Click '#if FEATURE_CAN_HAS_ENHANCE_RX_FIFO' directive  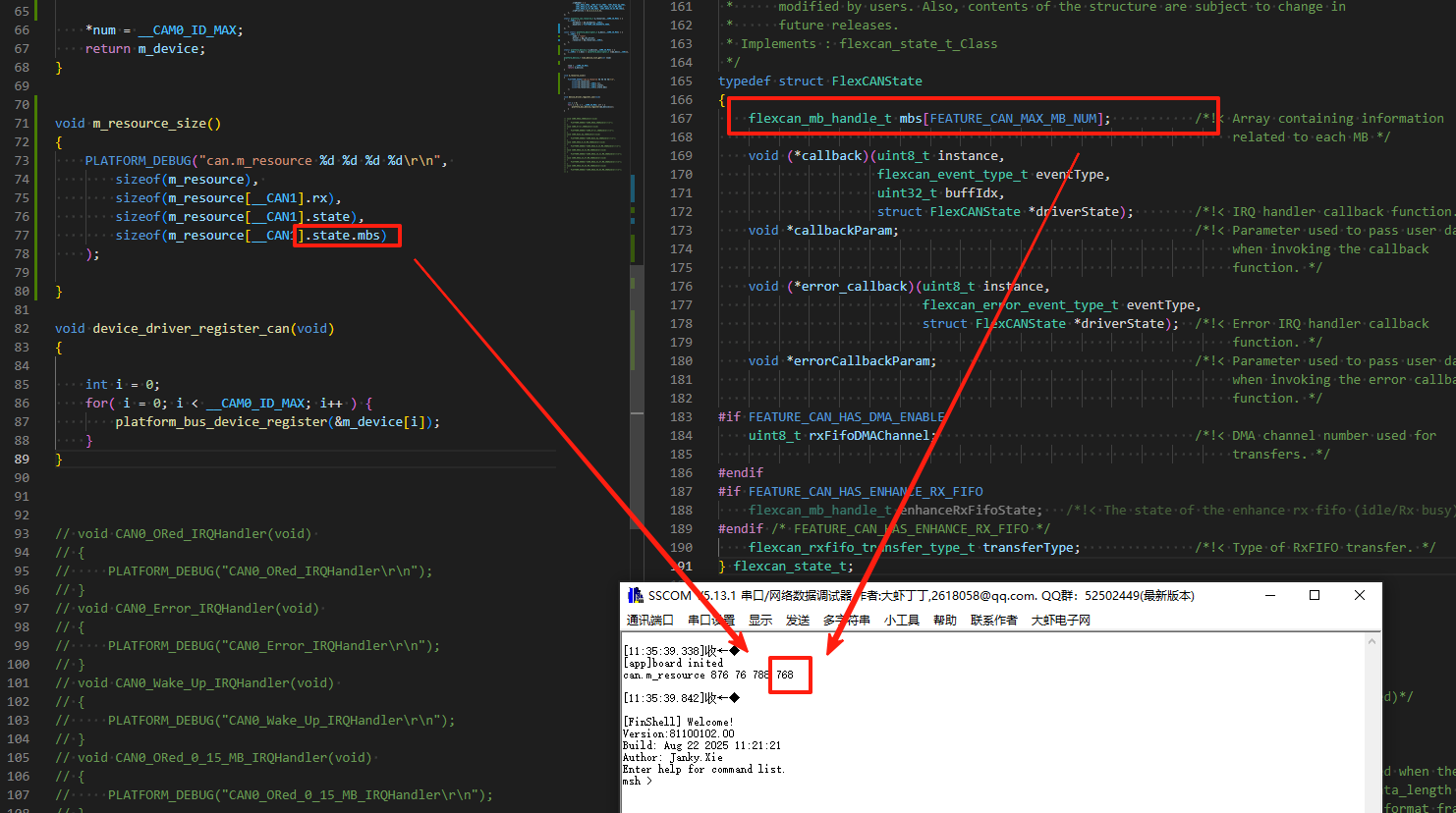pyautogui.click(x=851, y=491)
